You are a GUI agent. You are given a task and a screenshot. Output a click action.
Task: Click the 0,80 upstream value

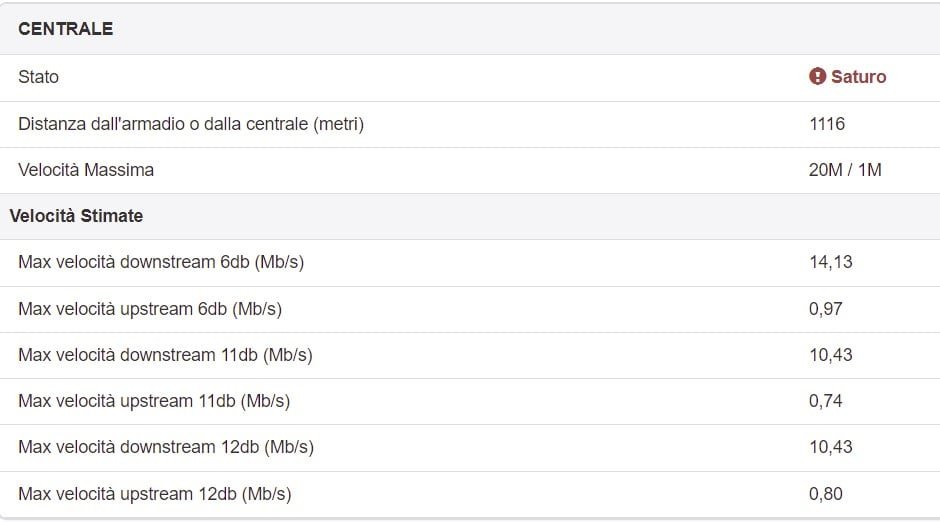point(825,494)
